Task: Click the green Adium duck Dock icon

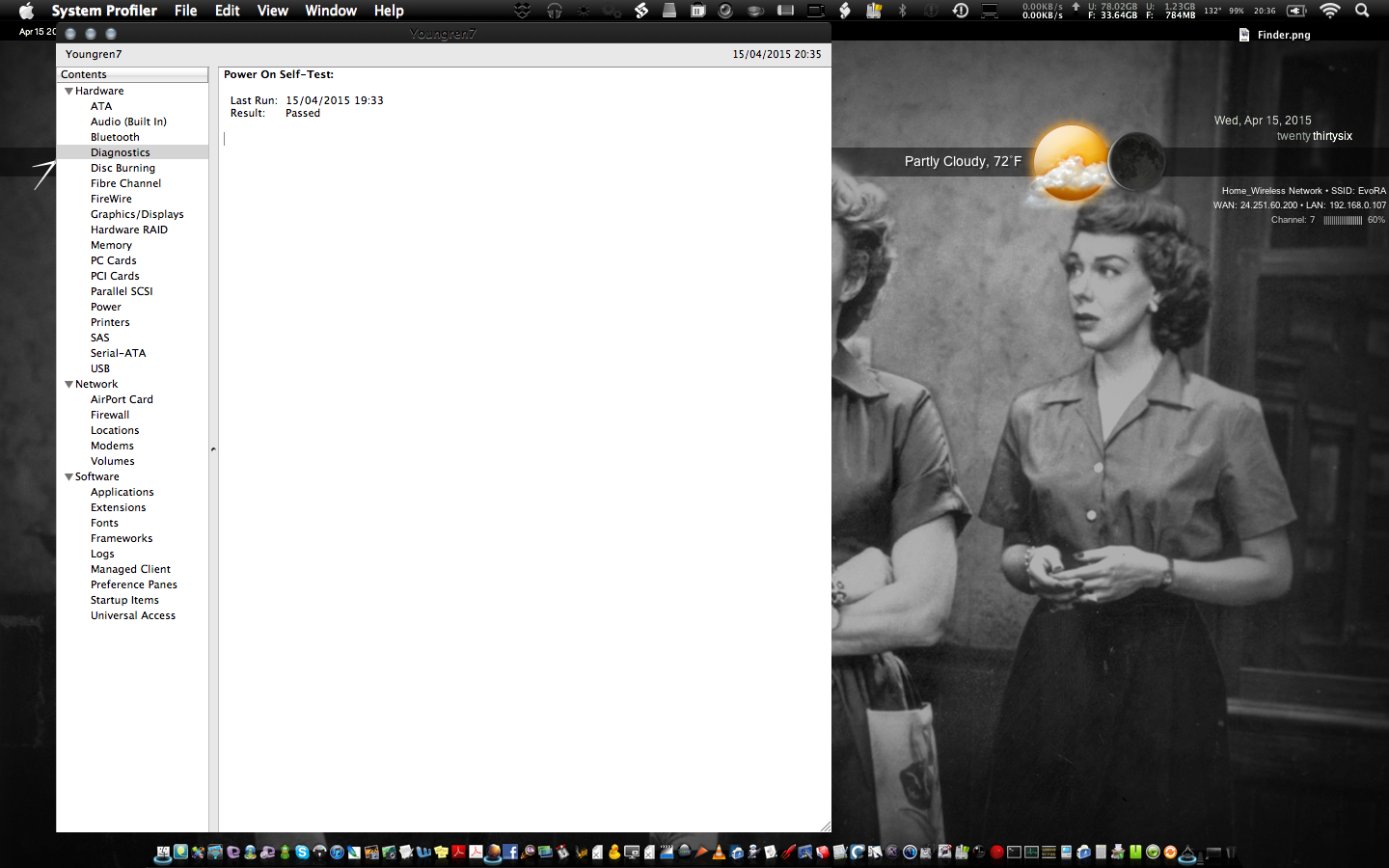Action: [286, 852]
